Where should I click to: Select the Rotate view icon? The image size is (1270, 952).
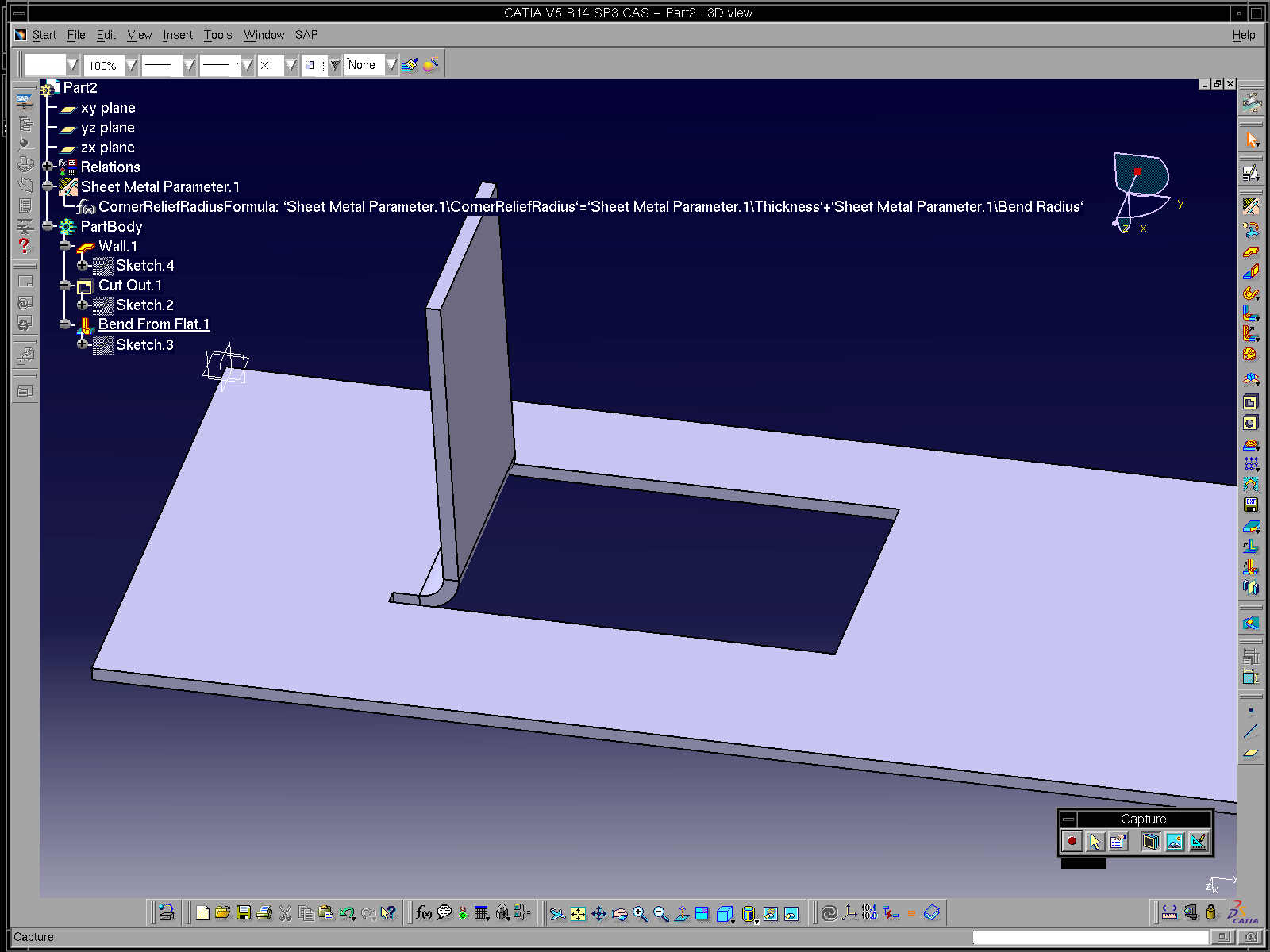point(620,914)
